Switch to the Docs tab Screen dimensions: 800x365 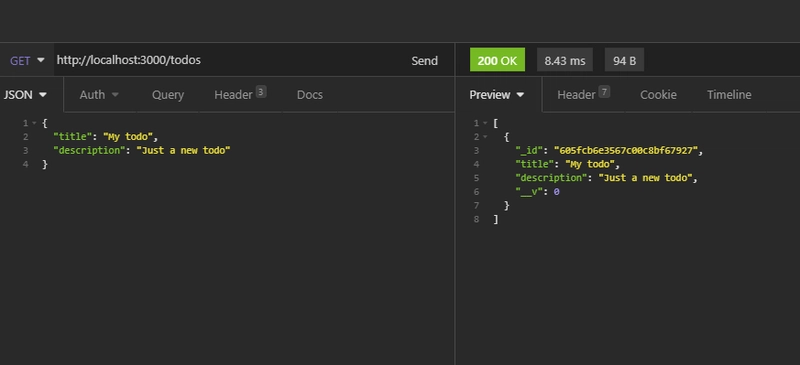click(x=310, y=94)
